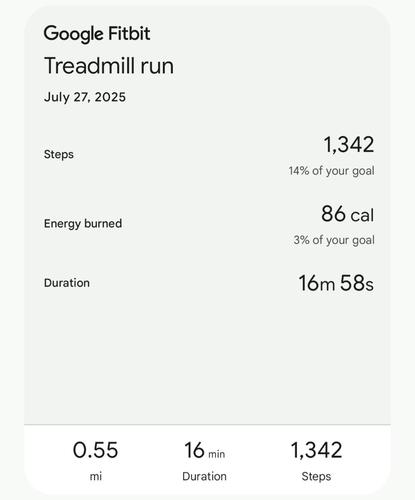Click the 1,342 steps value
The image size is (415, 500).
tap(349, 145)
